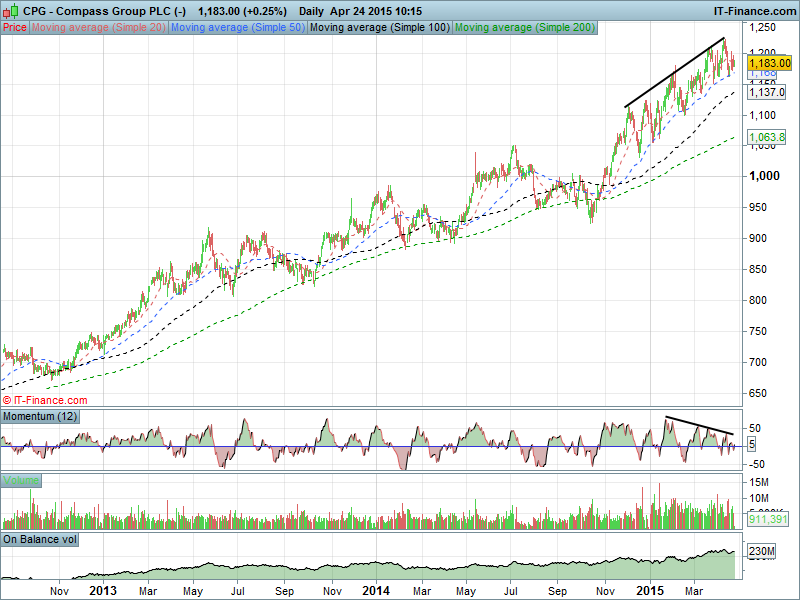Open Moving average (Simple 100) legend label
This screenshot has width=800, height=600.
[x=379, y=27]
